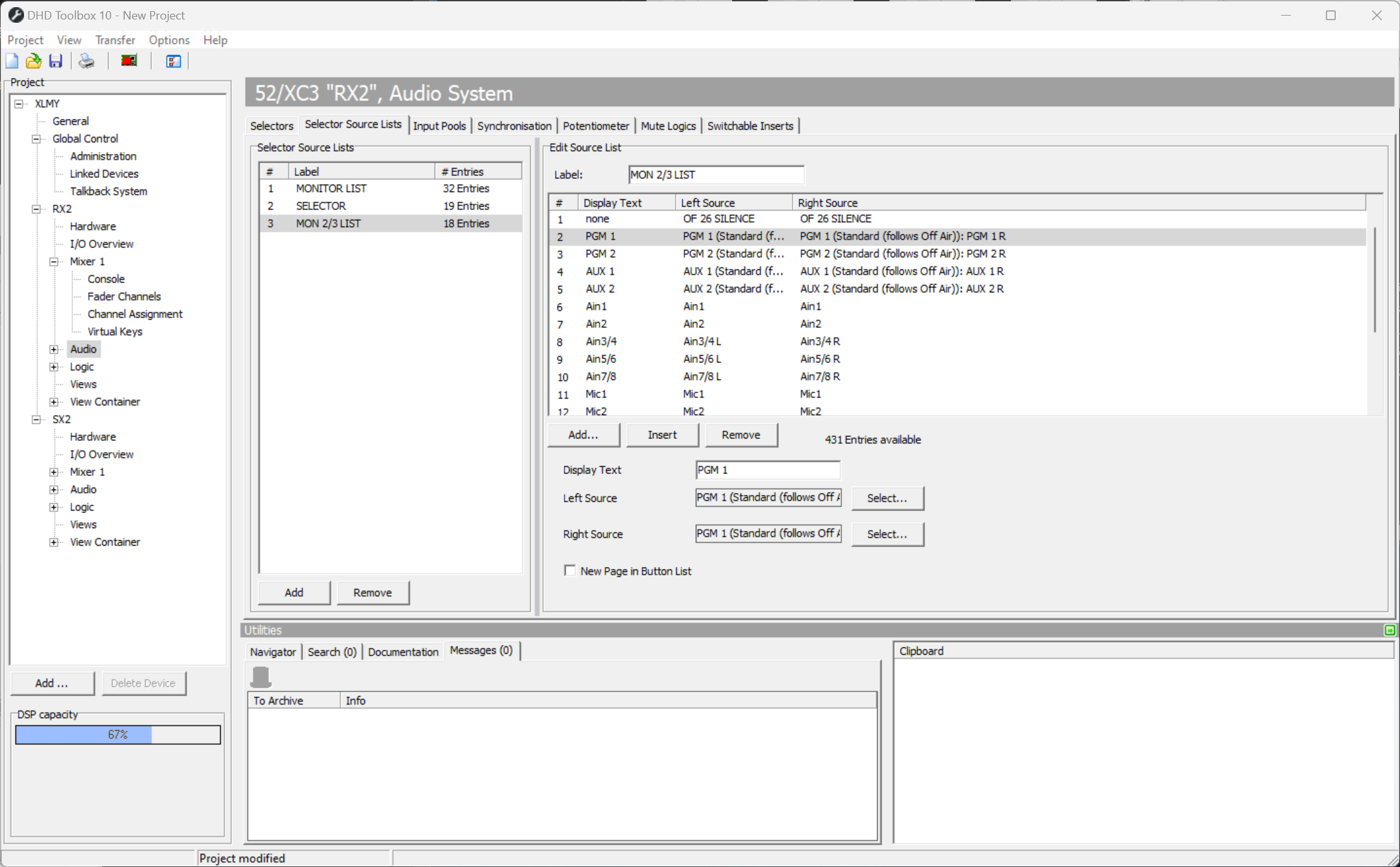Viewport: 1400px width, 867px height.
Task: Expand the SX2 Mixer 1 node
Action: pyautogui.click(x=54, y=471)
